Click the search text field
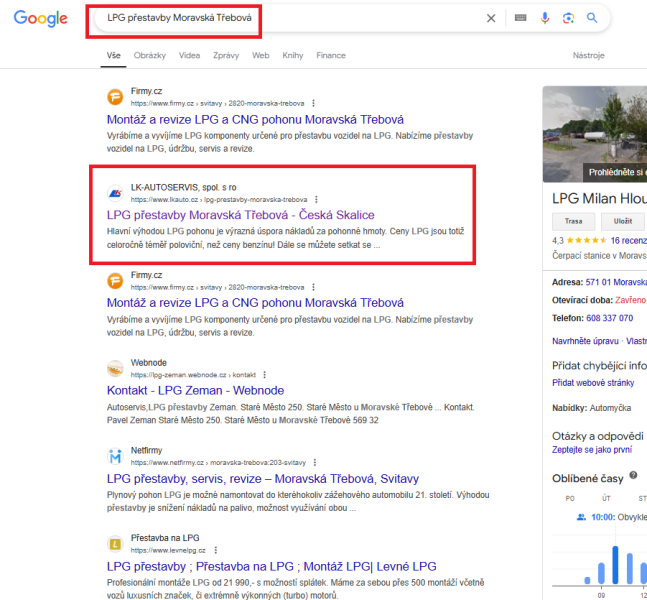Viewport: 647px width, 600px height. pyautogui.click(x=289, y=18)
